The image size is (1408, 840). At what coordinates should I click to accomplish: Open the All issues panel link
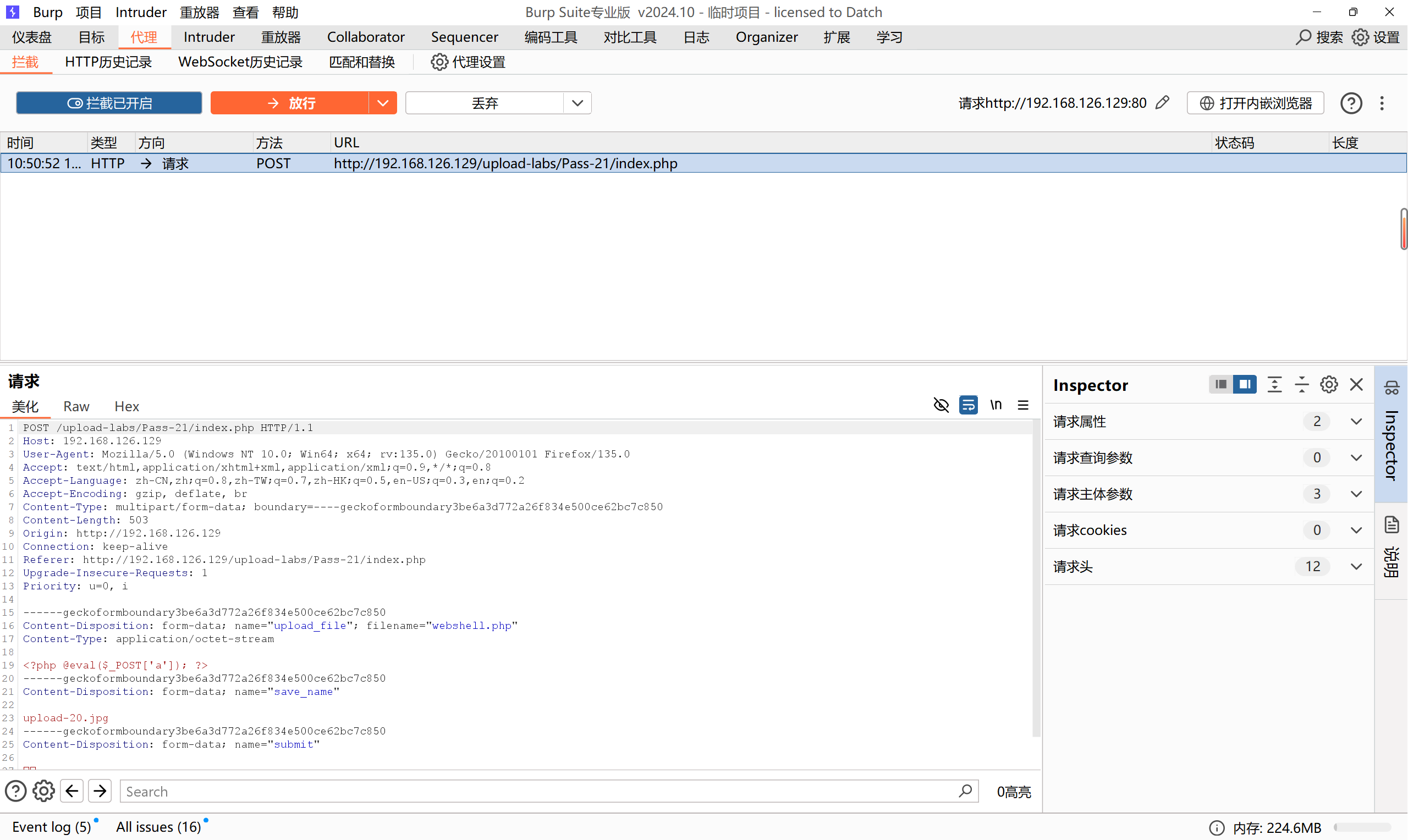(x=158, y=826)
